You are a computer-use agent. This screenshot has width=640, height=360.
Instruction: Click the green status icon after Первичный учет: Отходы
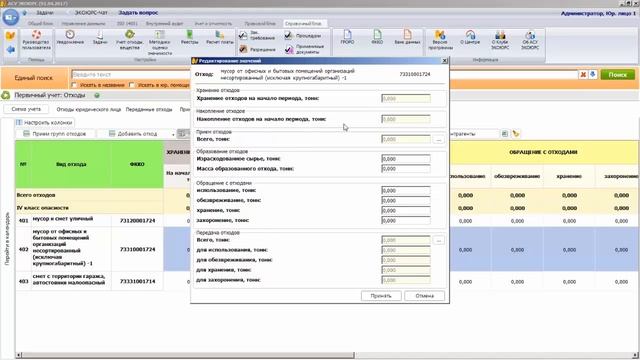coord(97,95)
